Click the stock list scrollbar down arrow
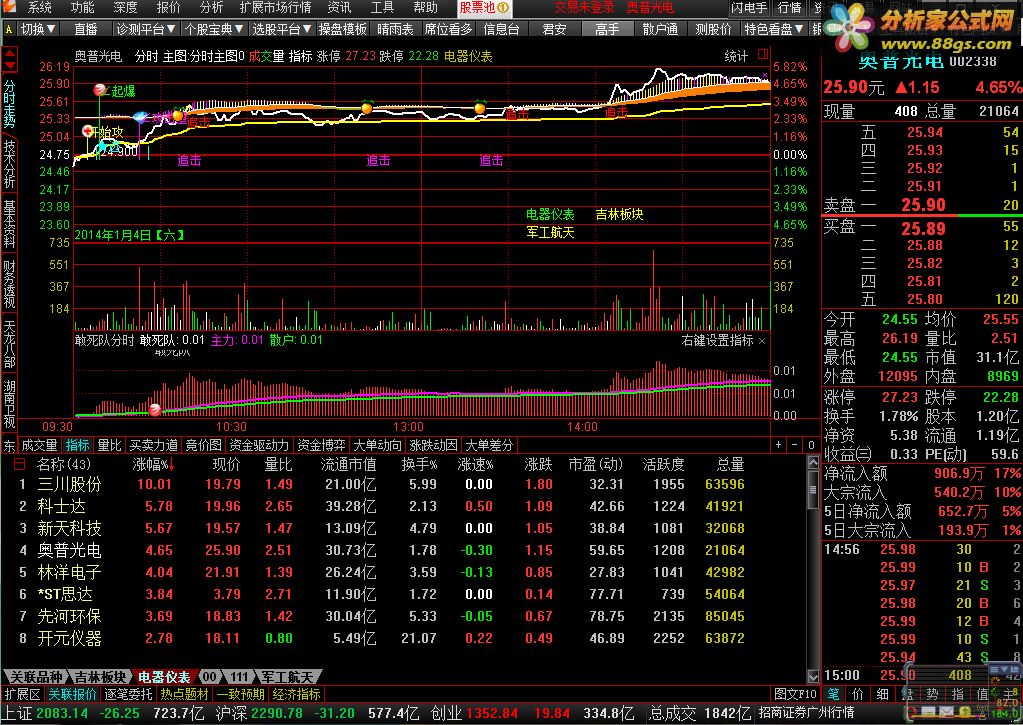This screenshot has width=1023, height=725. click(x=813, y=676)
